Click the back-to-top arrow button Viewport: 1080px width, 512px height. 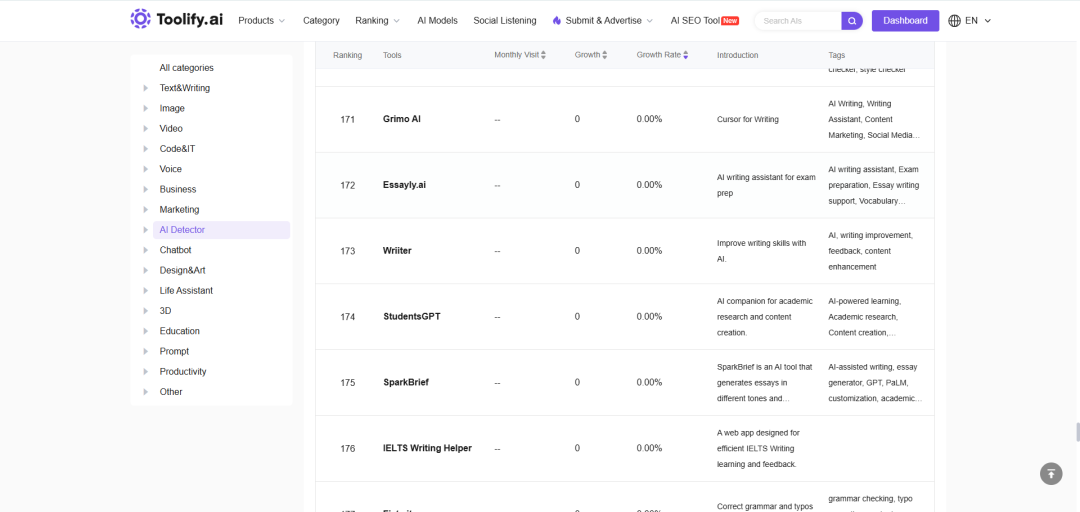[x=1050, y=473]
